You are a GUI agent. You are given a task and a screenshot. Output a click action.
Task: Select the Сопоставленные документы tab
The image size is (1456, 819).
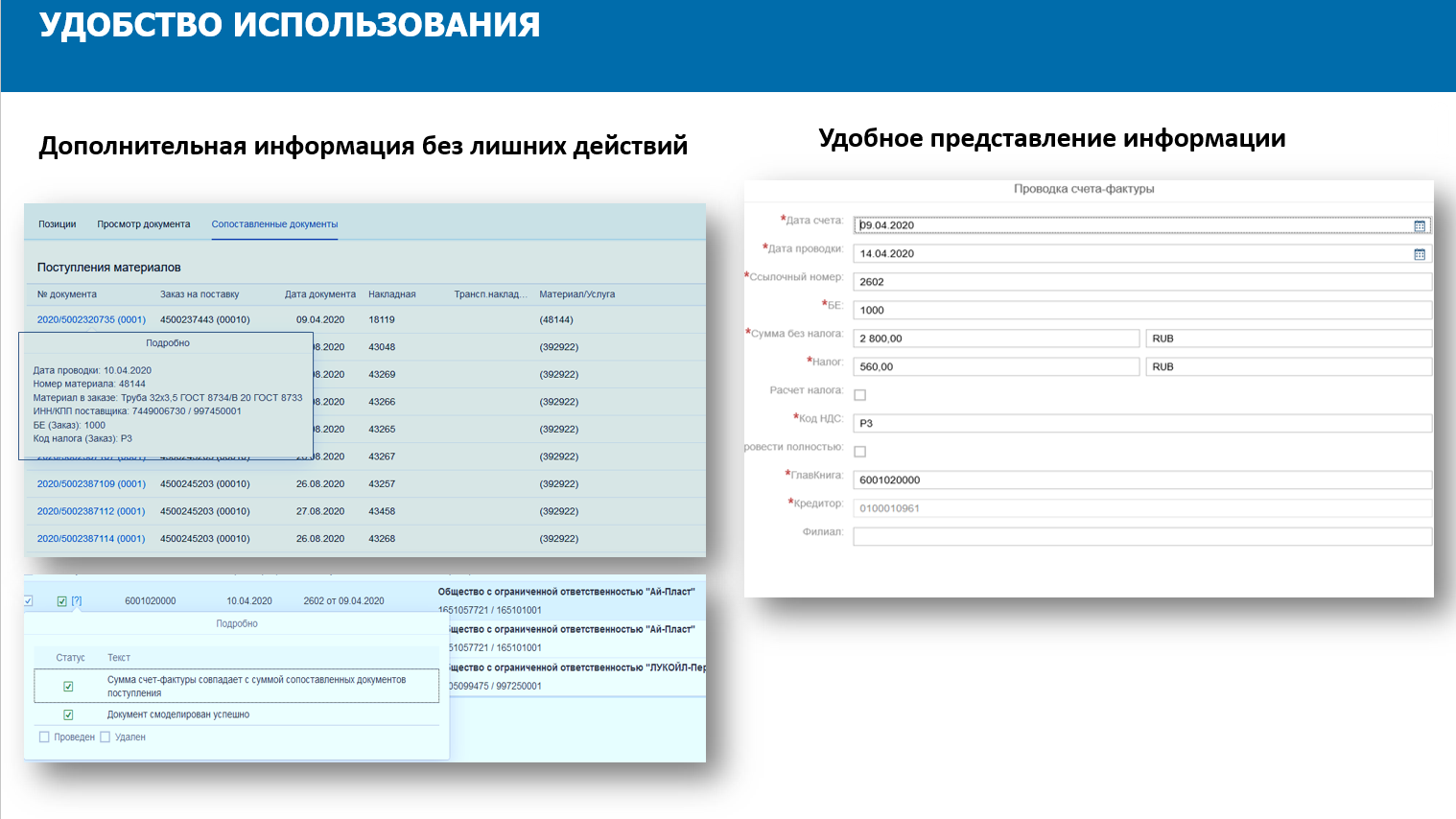click(x=274, y=224)
